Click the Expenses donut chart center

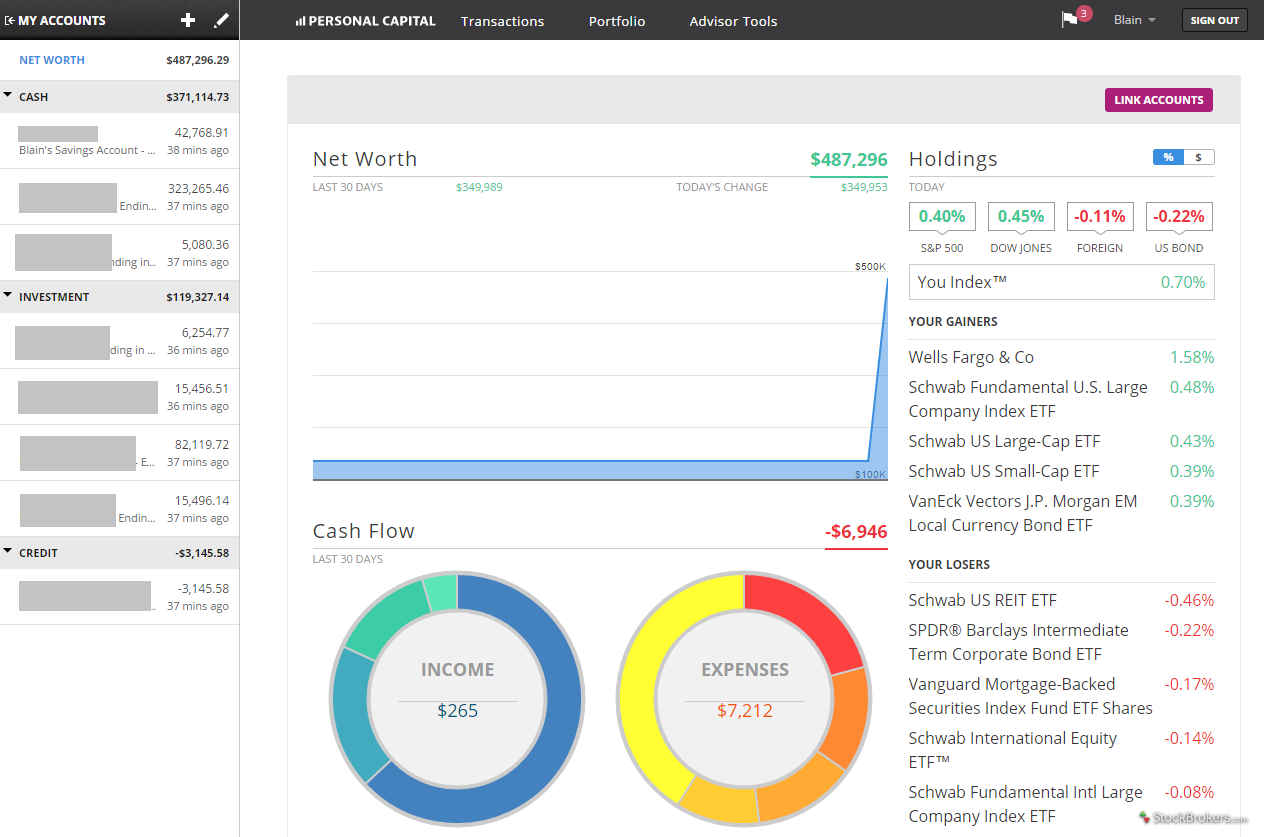pyautogui.click(x=744, y=698)
